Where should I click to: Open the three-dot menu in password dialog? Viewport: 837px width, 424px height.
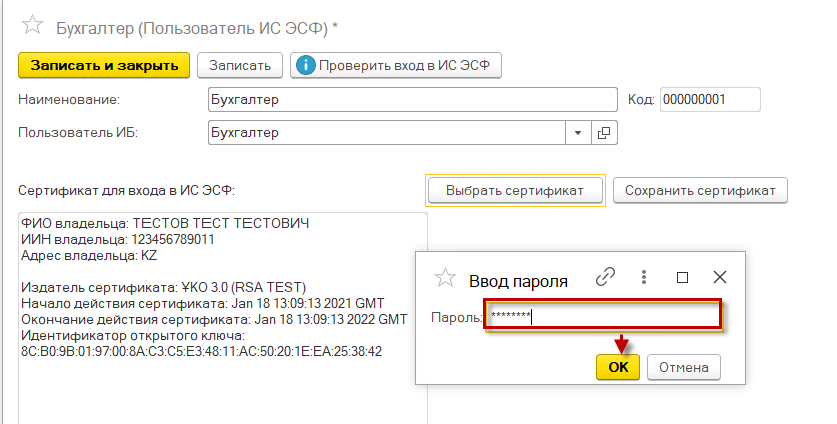644,277
